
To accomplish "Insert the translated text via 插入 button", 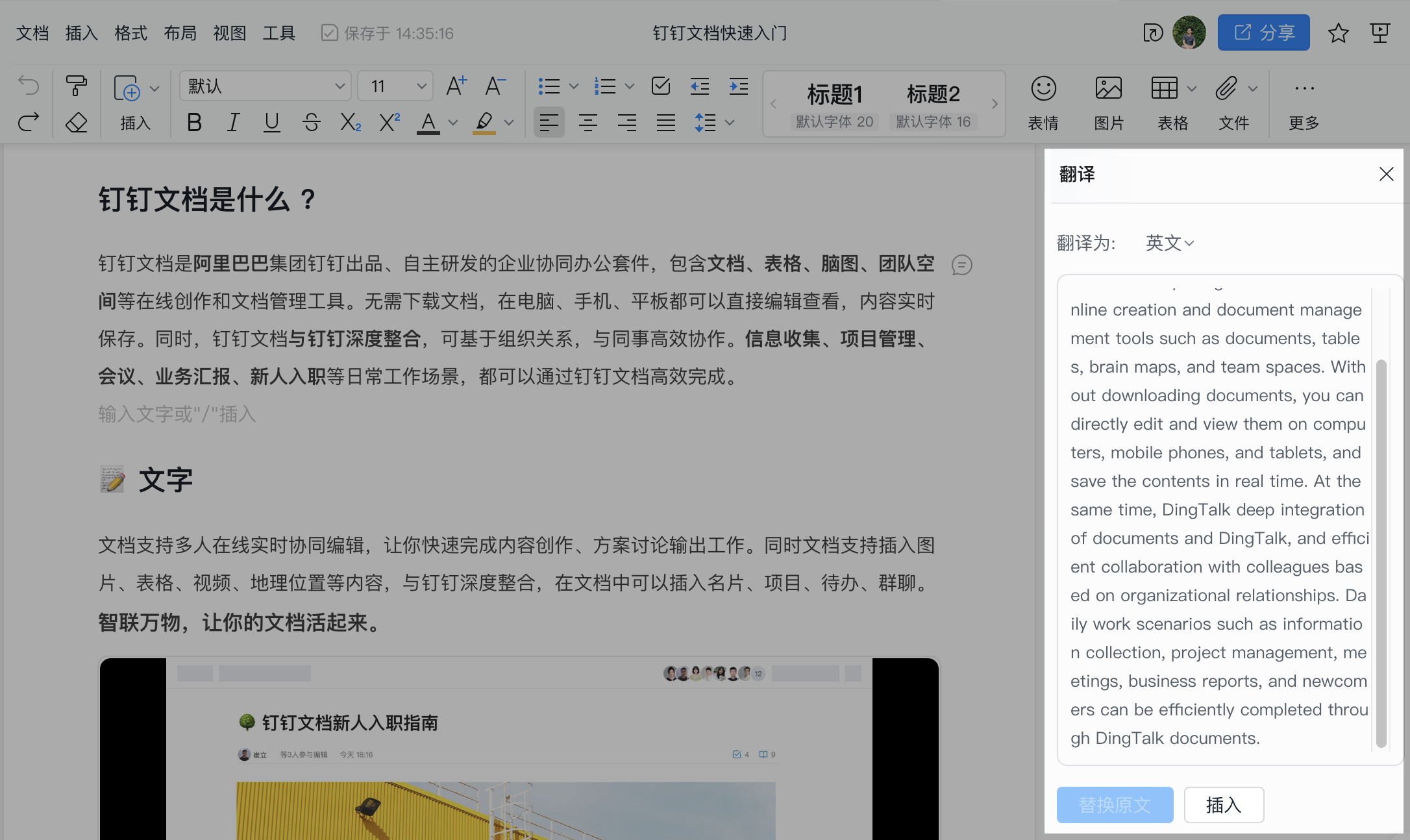I will 1223,804.
